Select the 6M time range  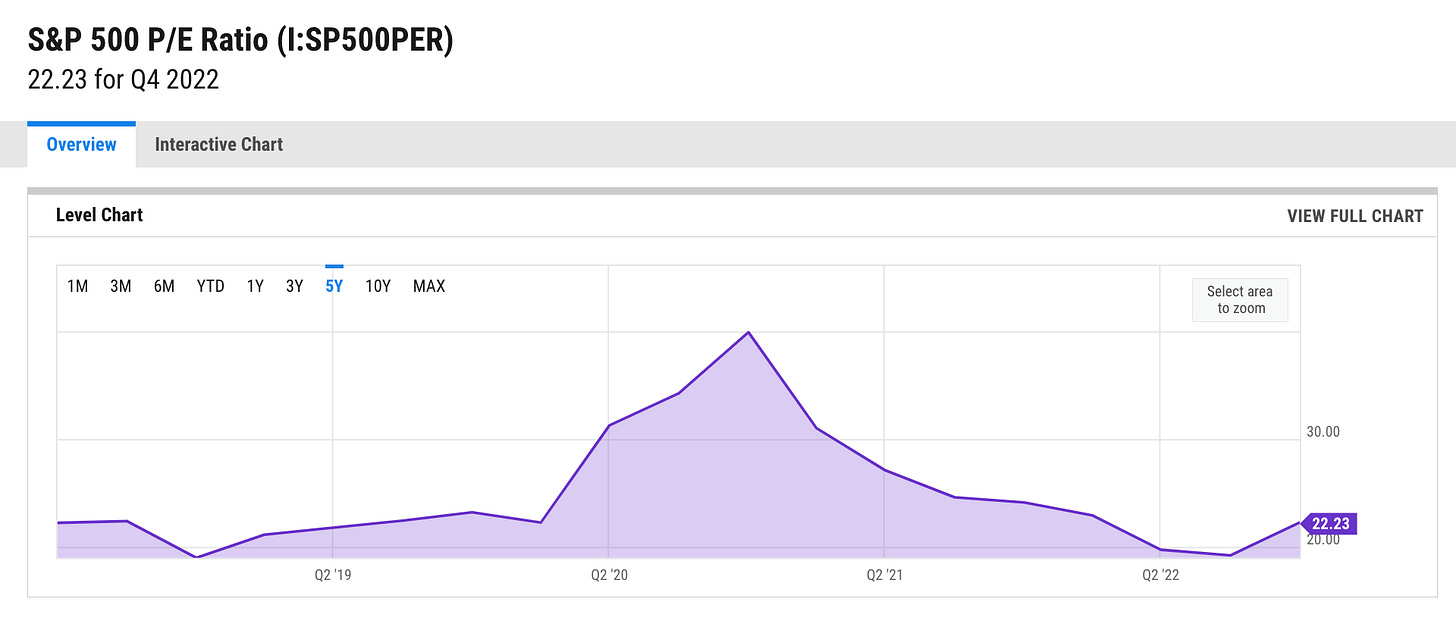164,286
